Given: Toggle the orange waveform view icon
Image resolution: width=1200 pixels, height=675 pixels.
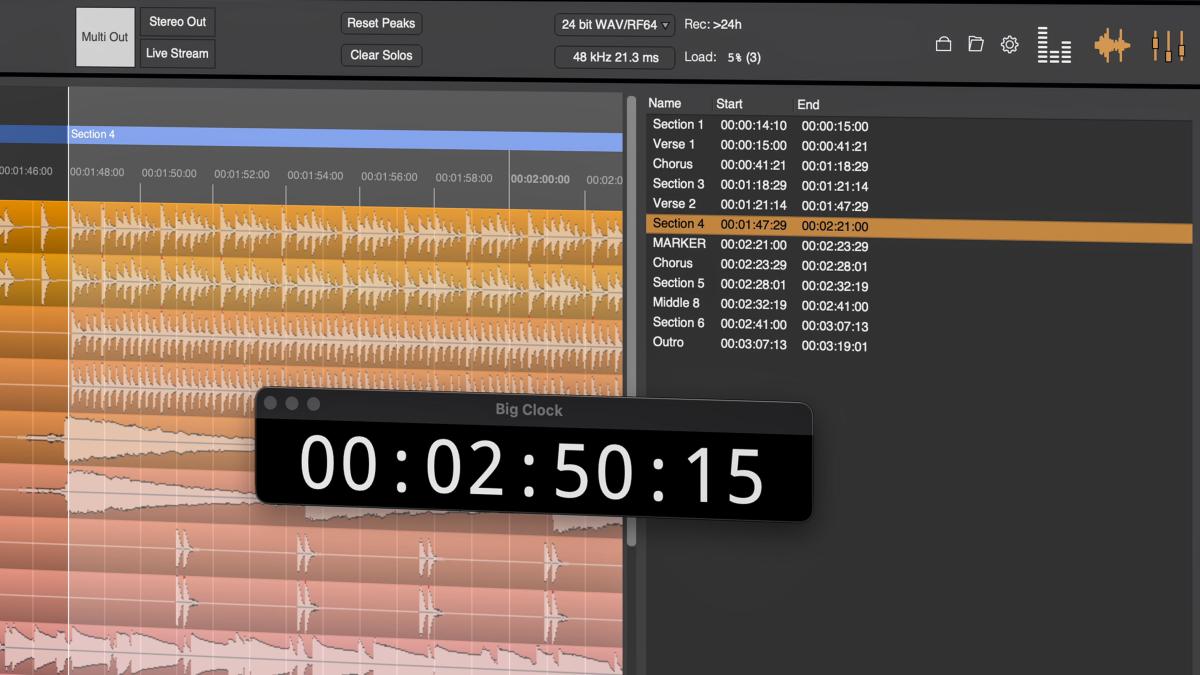Looking at the screenshot, I should pyautogui.click(x=1111, y=45).
